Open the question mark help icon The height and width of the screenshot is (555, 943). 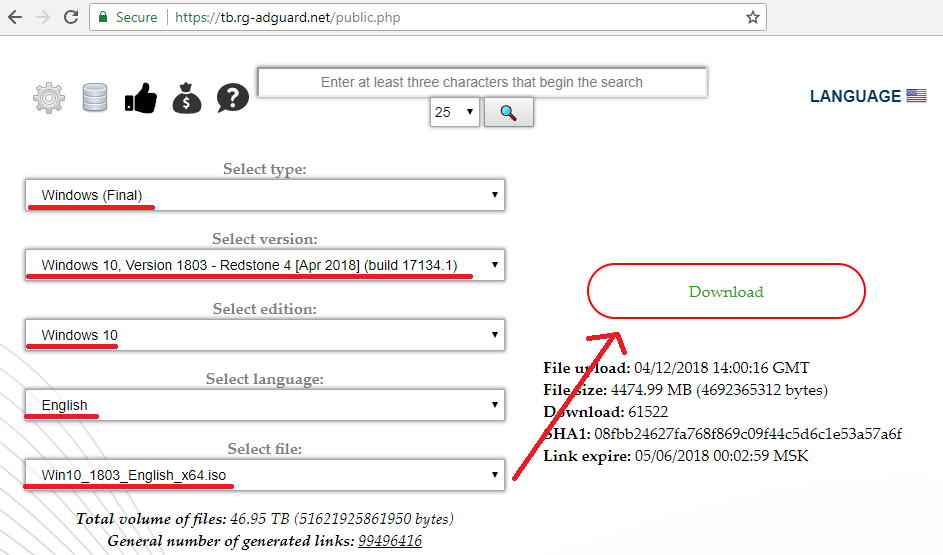[233, 97]
